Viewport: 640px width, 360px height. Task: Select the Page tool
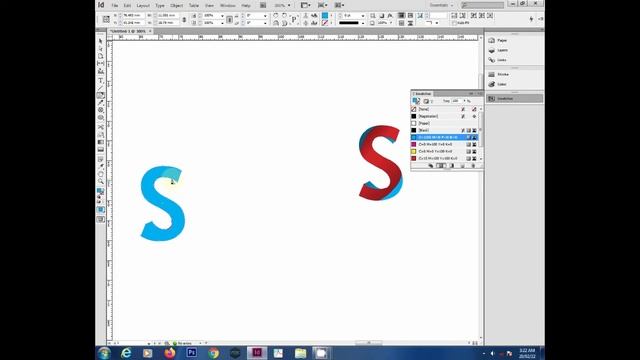tap(100, 56)
